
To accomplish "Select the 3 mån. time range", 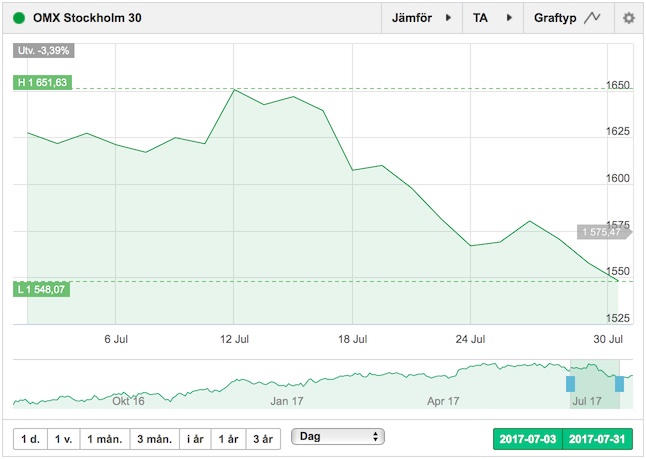I will [x=154, y=439].
